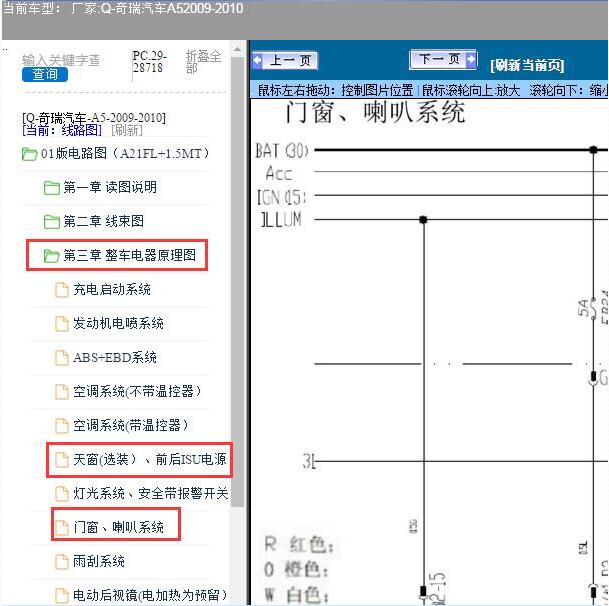This screenshot has width=609, height=606.
Task: Click document icon of 空调系统(带温控器)
Action: click(x=61, y=426)
